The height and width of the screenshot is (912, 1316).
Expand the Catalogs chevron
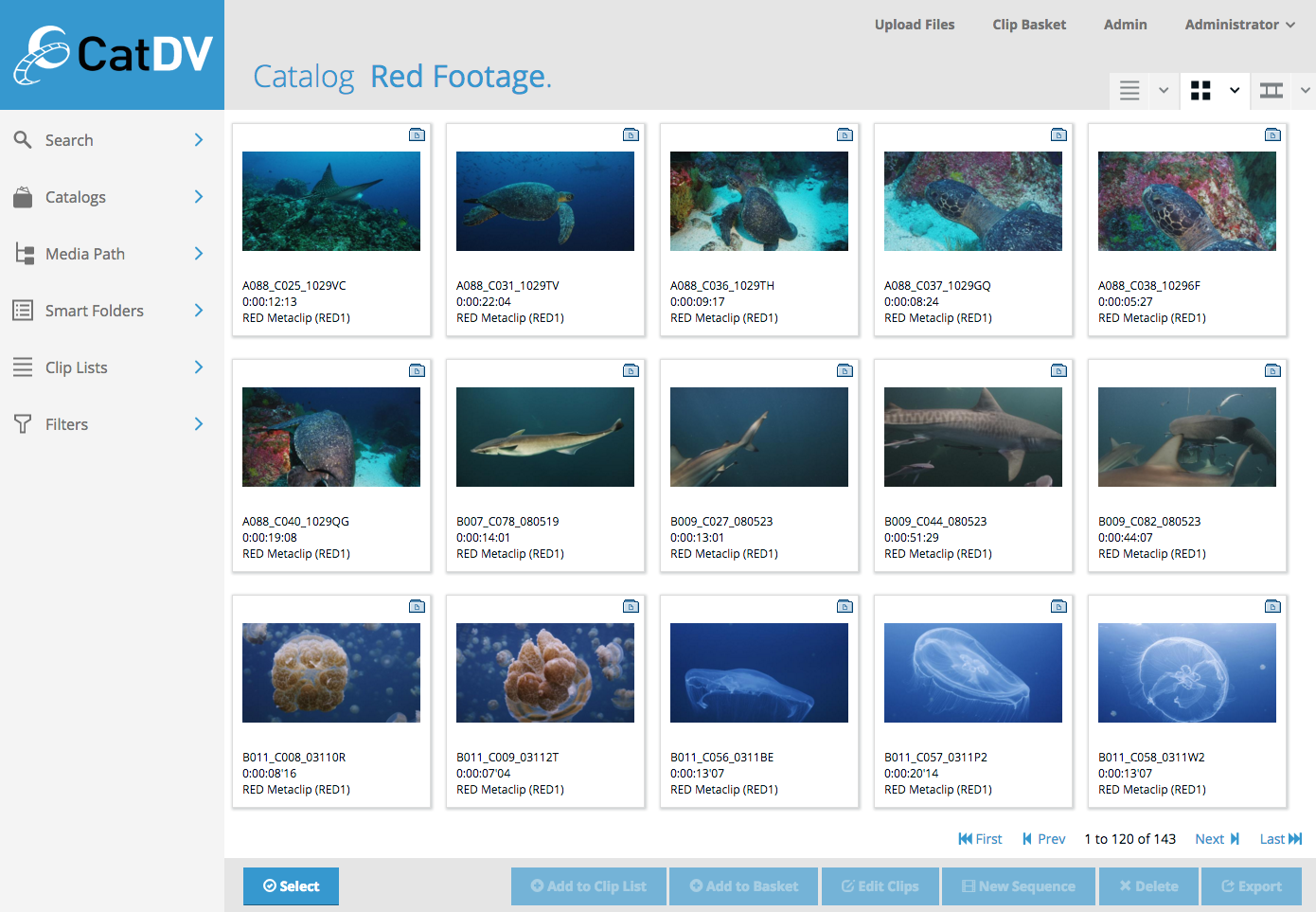tap(199, 197)
